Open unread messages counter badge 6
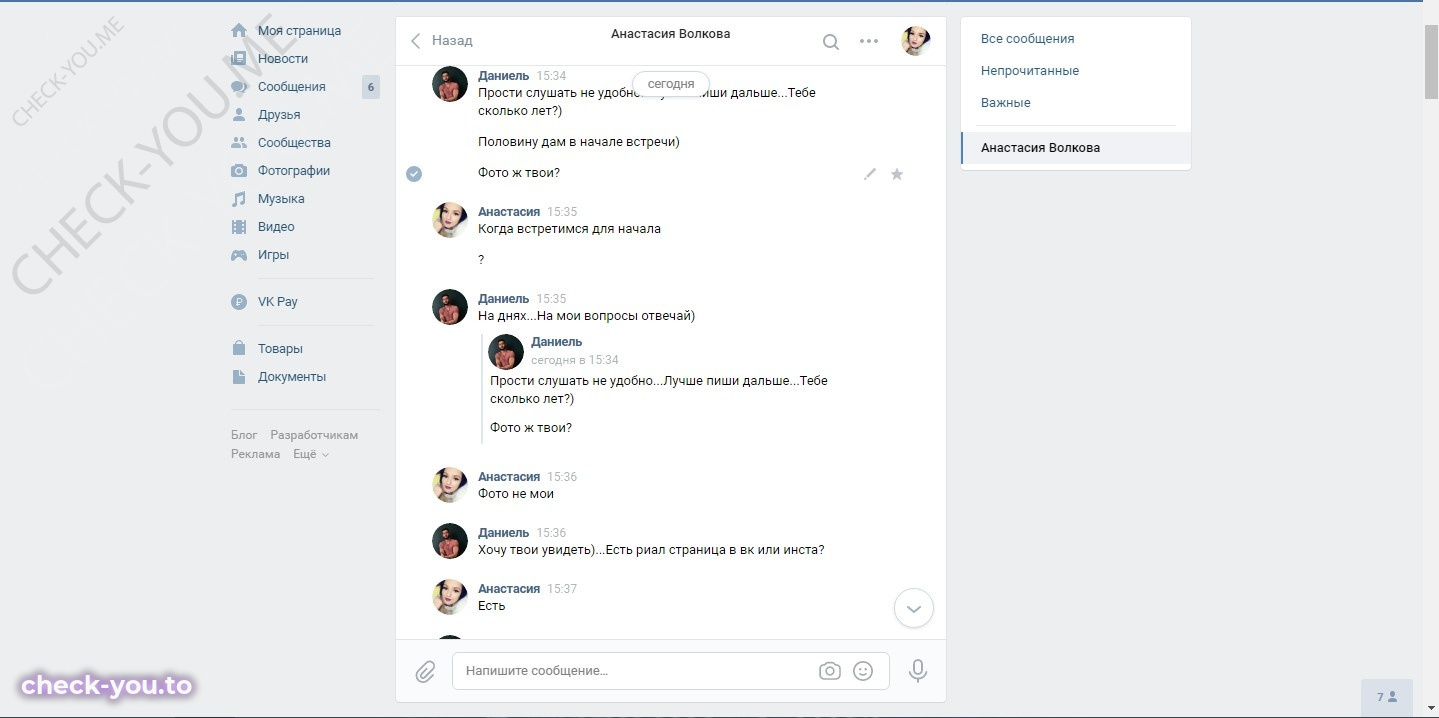Viewport: 1439px width, 718px height. point(371,87)
